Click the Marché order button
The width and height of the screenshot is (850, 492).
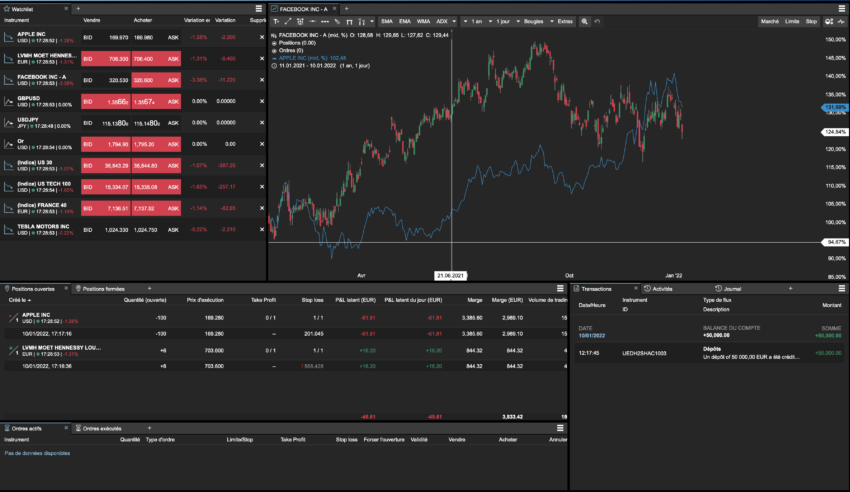coord(769,21)
